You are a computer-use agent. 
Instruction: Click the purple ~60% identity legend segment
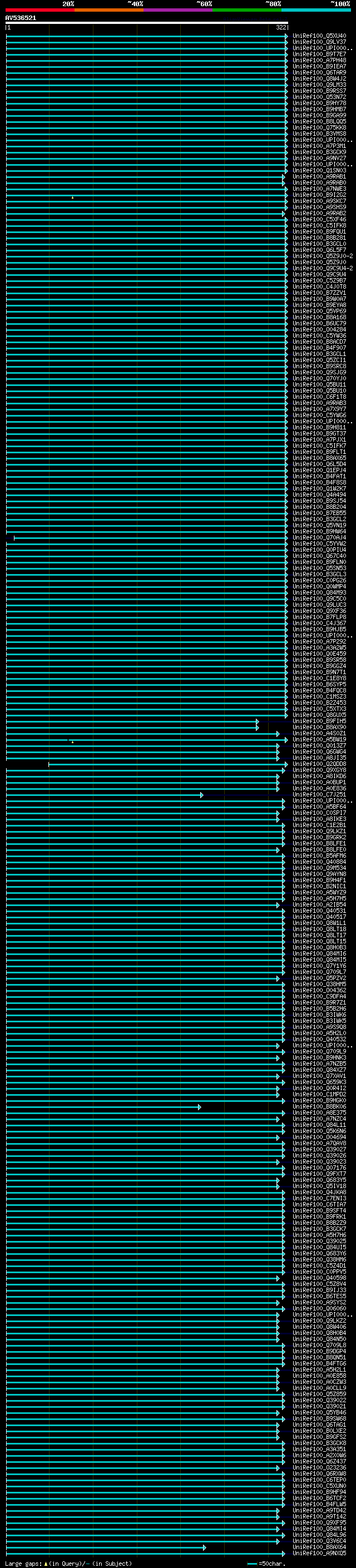pyautogui.click(x=179, y=10)
